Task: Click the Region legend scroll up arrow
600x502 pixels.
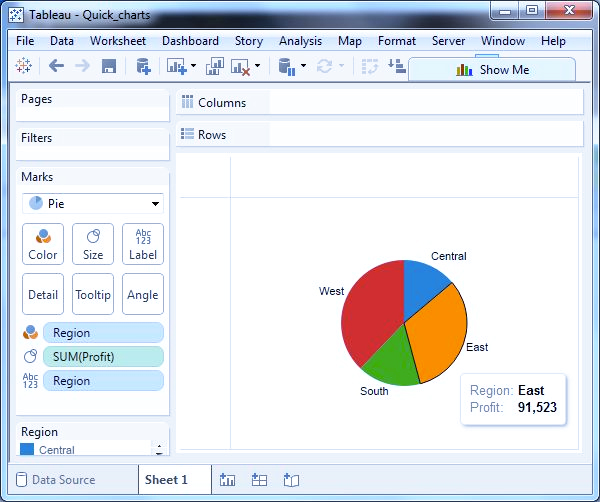Action: (159, 446)
